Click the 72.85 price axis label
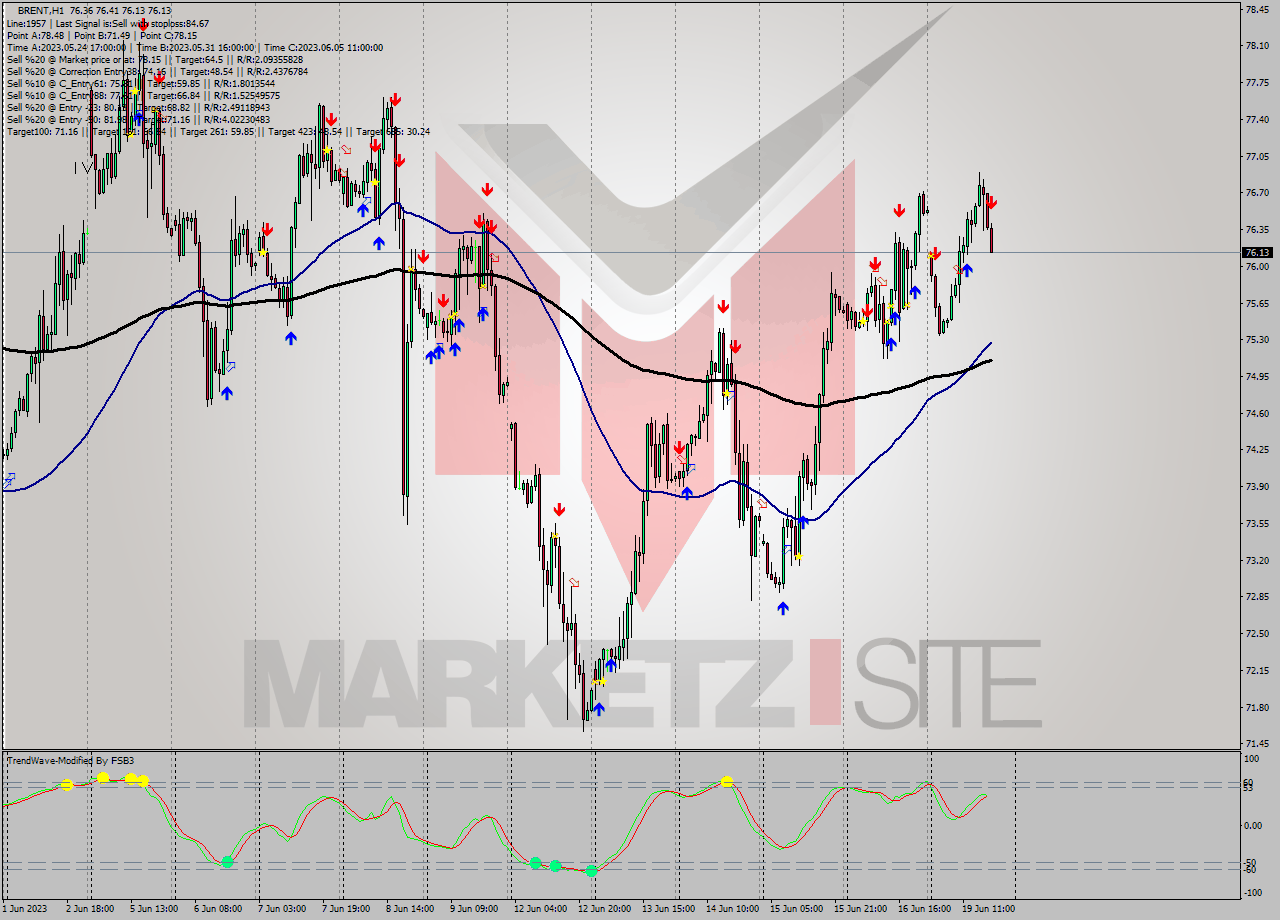Image resolution: width=1280 pixels, height=920 pixels. coord(1257,597)
